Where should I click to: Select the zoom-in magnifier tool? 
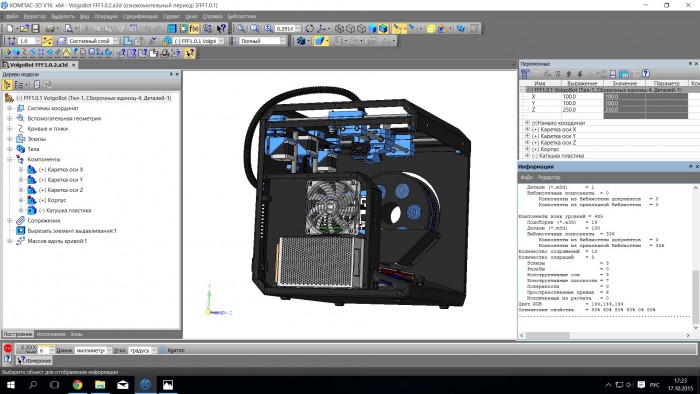click(268, 29)
